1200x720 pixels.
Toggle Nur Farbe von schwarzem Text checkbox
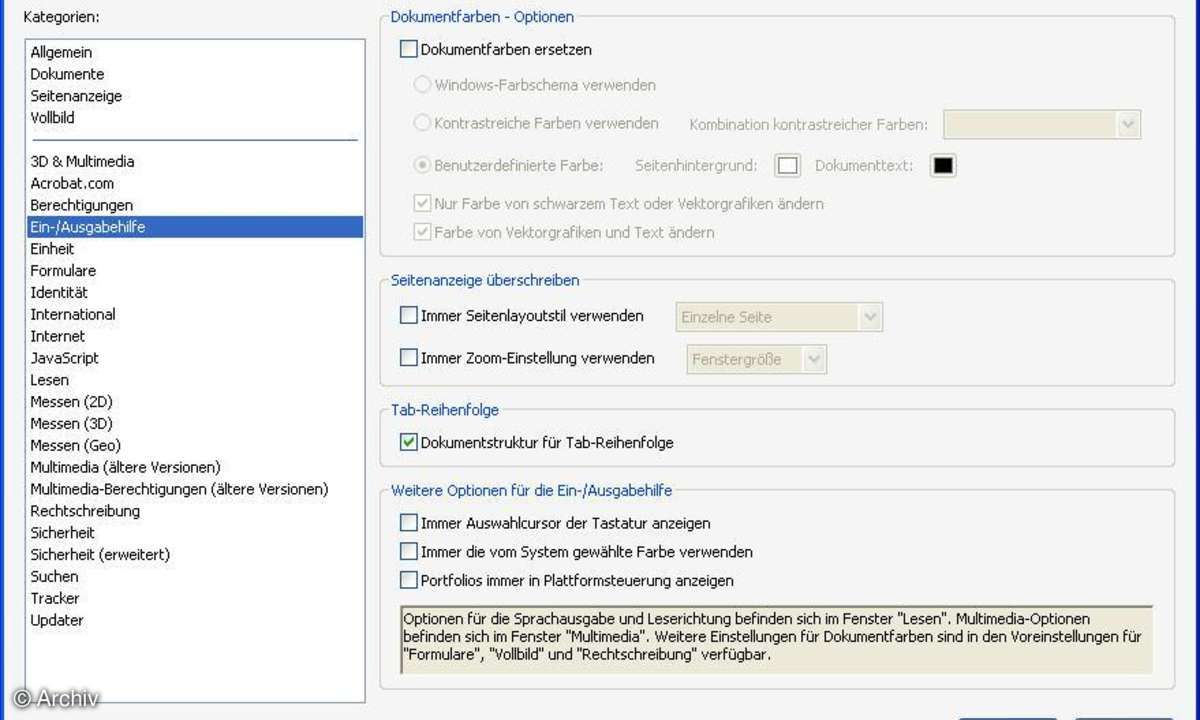click(x=422, y=204)
